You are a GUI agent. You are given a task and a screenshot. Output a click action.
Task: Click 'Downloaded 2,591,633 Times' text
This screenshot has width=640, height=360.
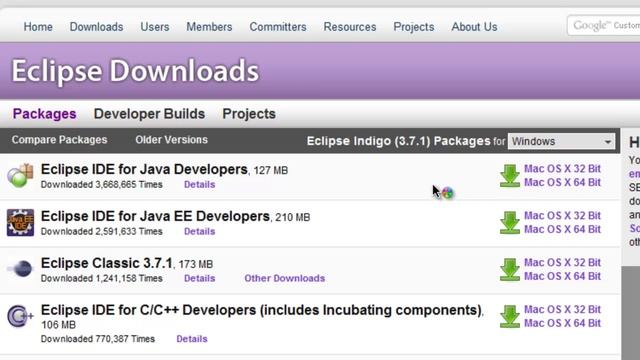(102, 231)
